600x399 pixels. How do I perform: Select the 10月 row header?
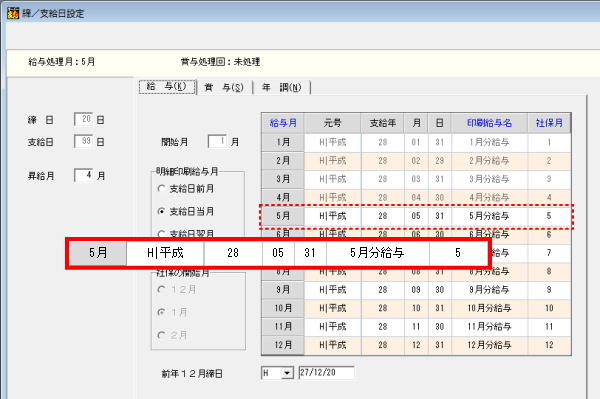click(x=283, y=308)
